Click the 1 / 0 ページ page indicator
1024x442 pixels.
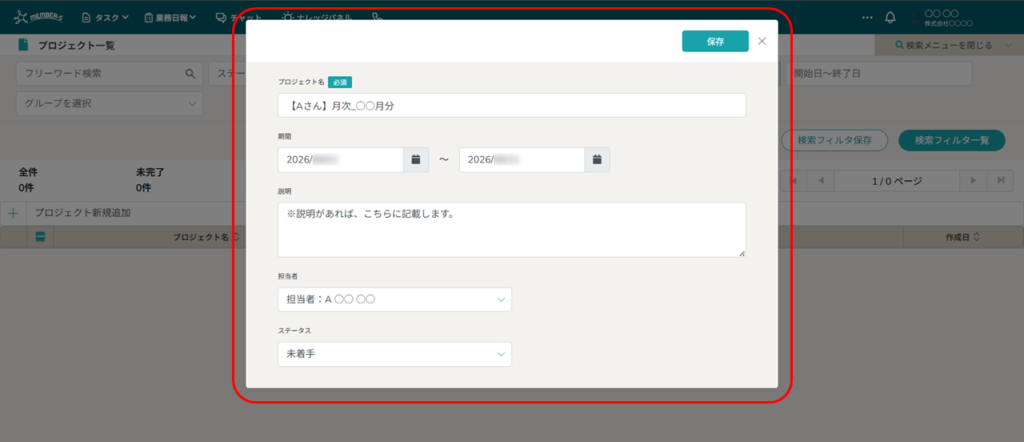pos(897,181)
